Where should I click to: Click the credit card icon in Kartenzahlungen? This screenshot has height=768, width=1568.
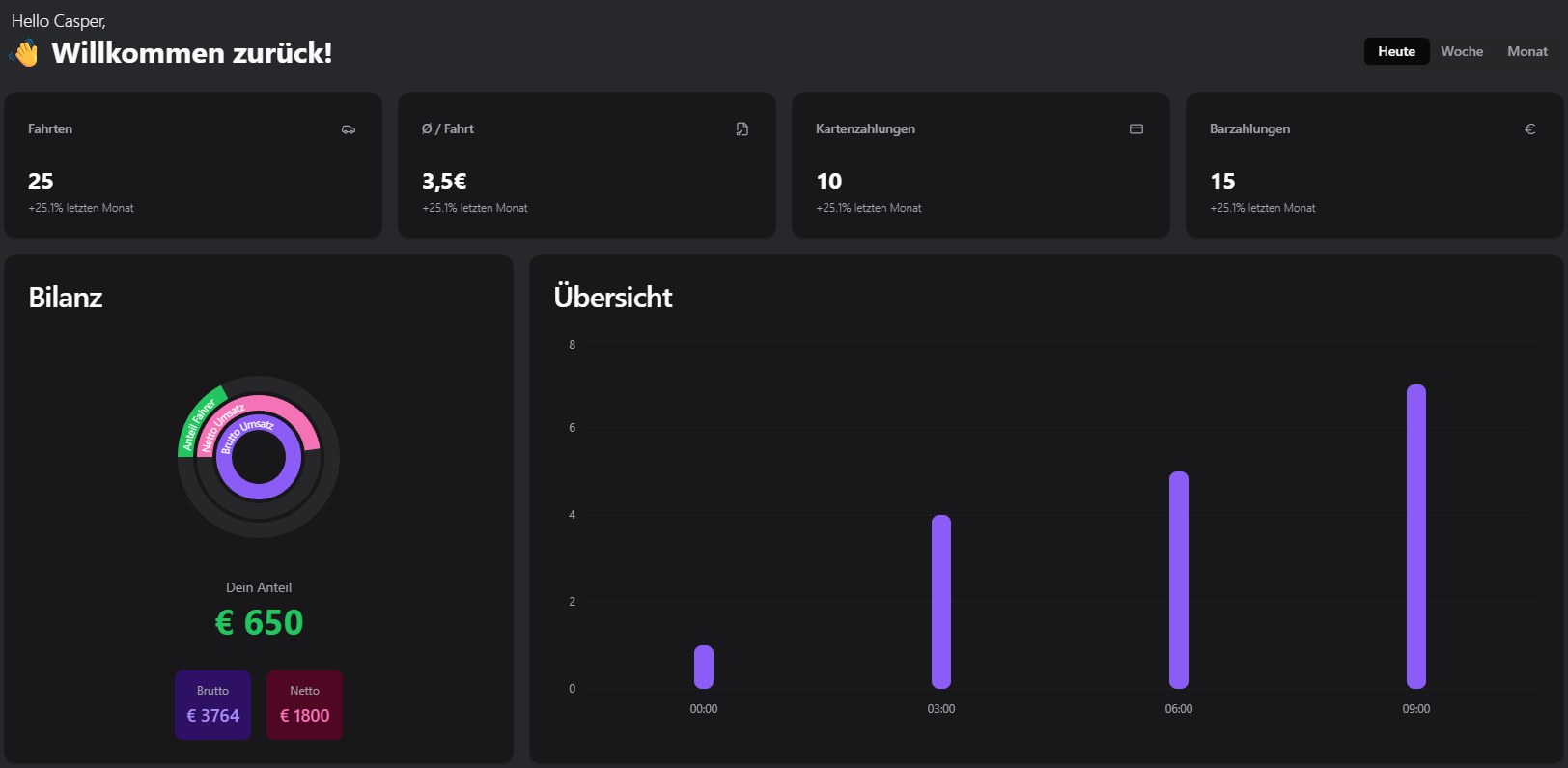[1136, 129]
